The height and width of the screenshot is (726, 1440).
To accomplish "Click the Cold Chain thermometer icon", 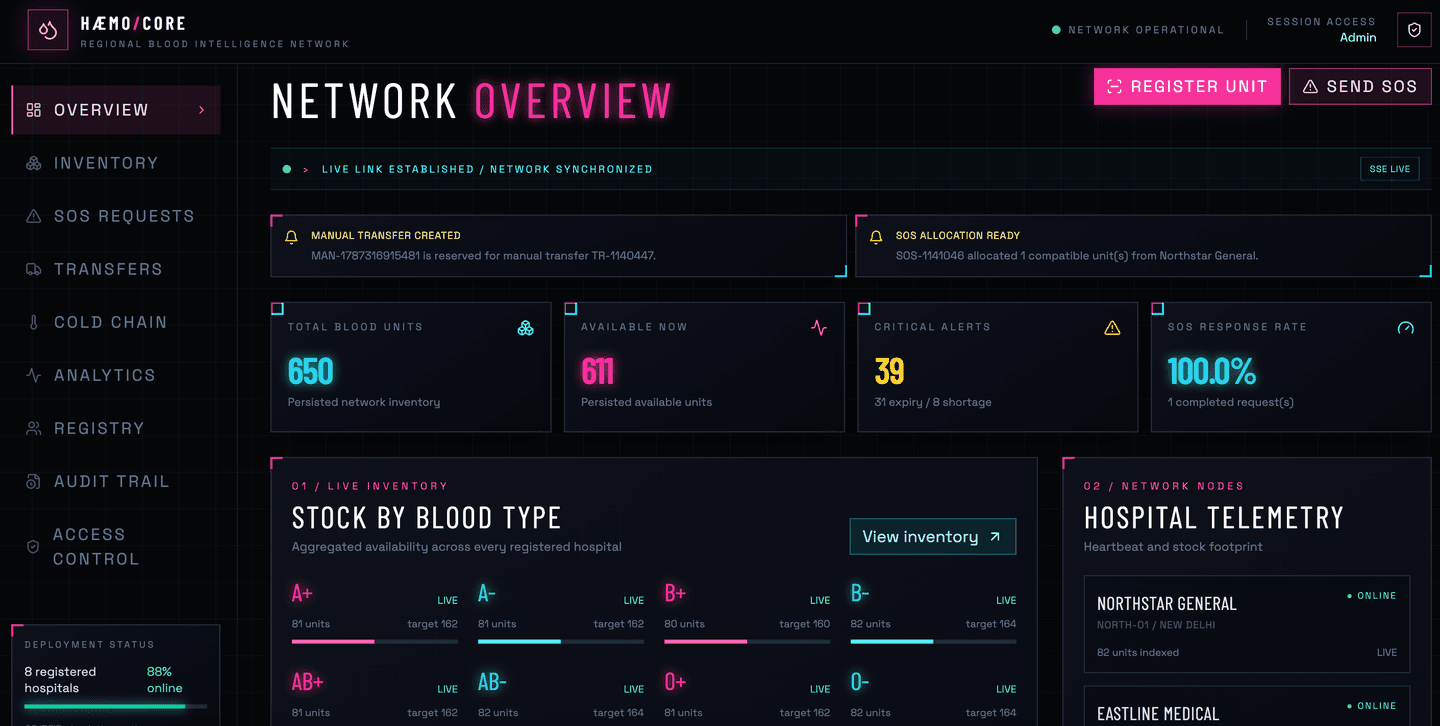I will tap(34, 322).
